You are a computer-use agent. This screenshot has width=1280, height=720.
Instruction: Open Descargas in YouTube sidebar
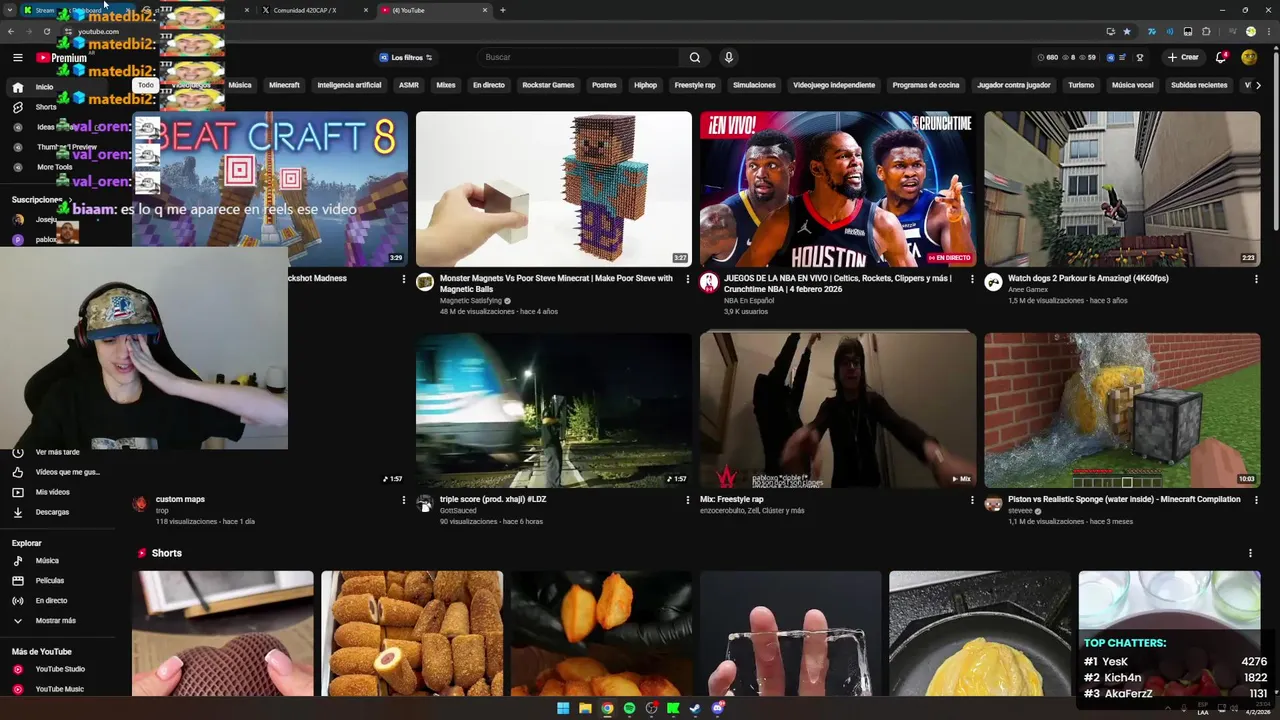(52, 512)
